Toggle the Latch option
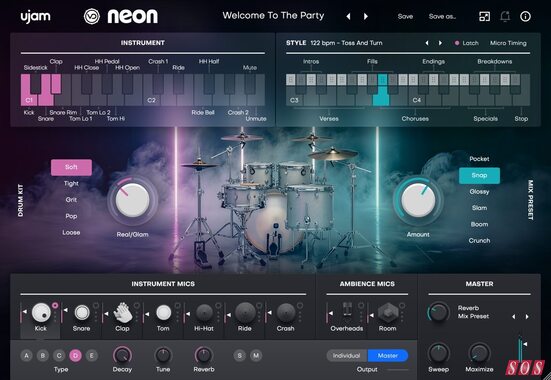Screen dimensions: 551x380 [x=466, y=43]
